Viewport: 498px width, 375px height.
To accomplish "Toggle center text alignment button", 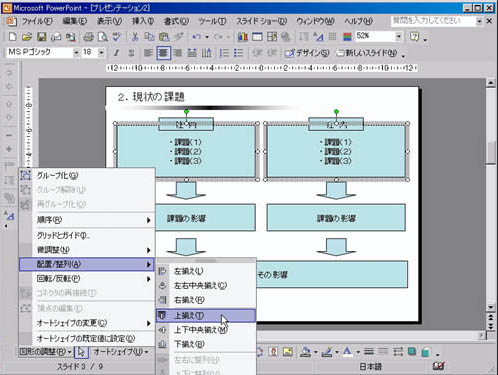I will pyautogui.click(x=163, y=53).
